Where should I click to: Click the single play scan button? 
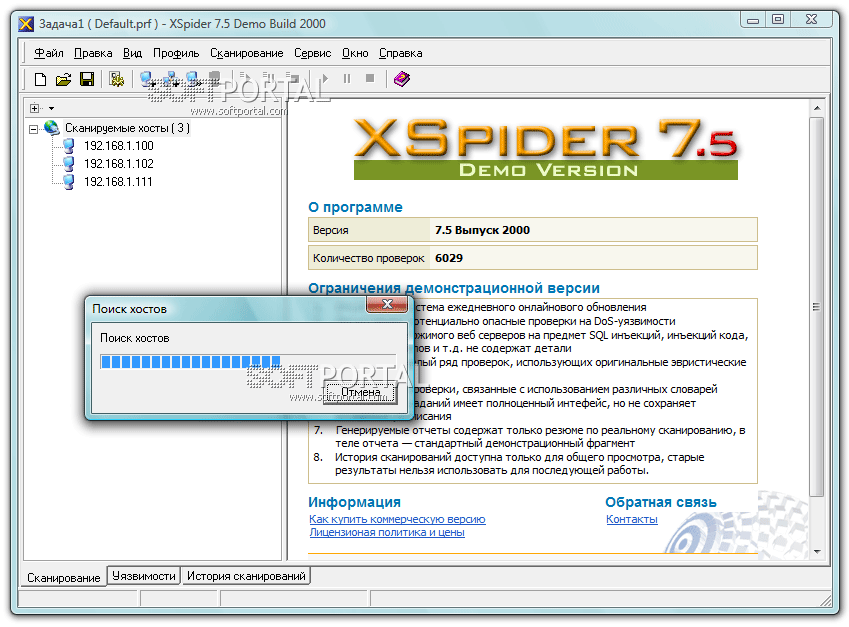coord(325,79)
